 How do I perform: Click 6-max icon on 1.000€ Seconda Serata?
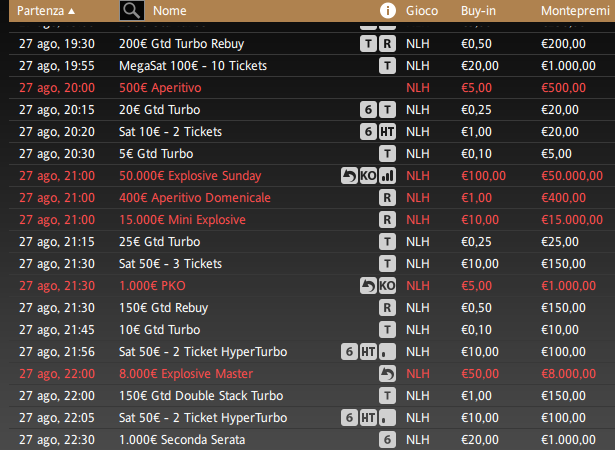(388, 439)
